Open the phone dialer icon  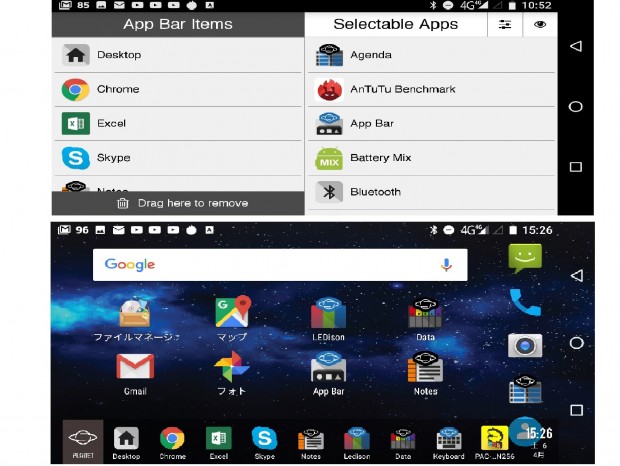(525, 302)
